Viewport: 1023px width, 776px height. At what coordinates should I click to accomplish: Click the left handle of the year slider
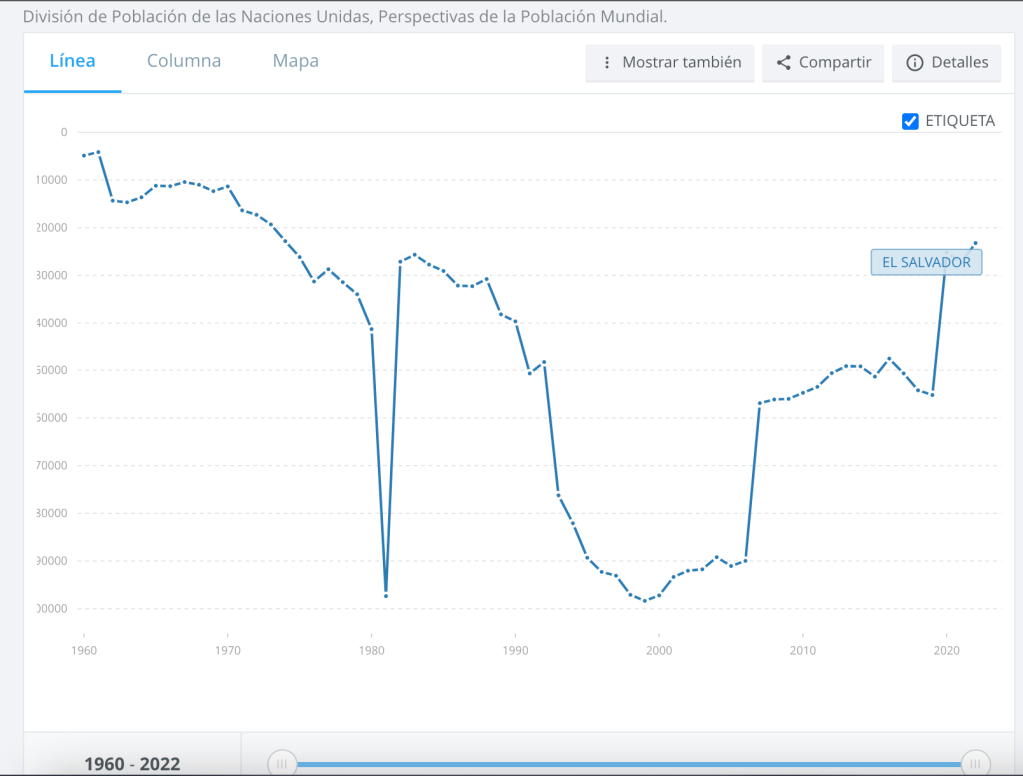pos(282,764)
